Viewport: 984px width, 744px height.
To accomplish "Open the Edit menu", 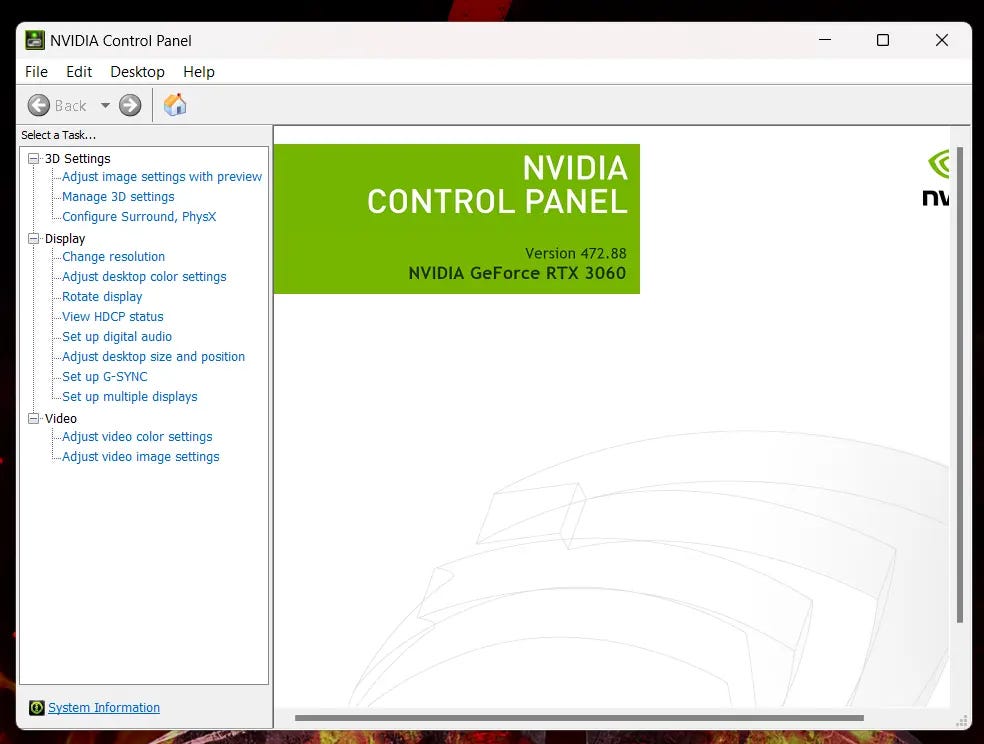I will point(79,72).
